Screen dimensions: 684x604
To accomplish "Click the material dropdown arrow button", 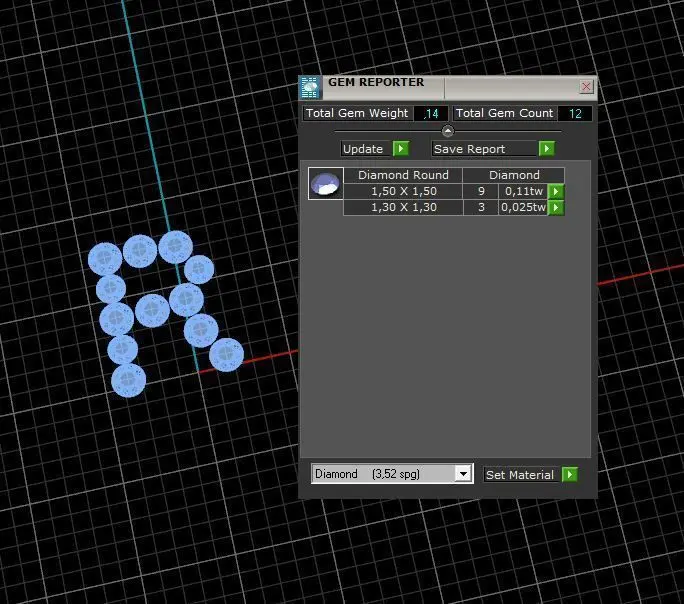I will click(x=463, y=474).
